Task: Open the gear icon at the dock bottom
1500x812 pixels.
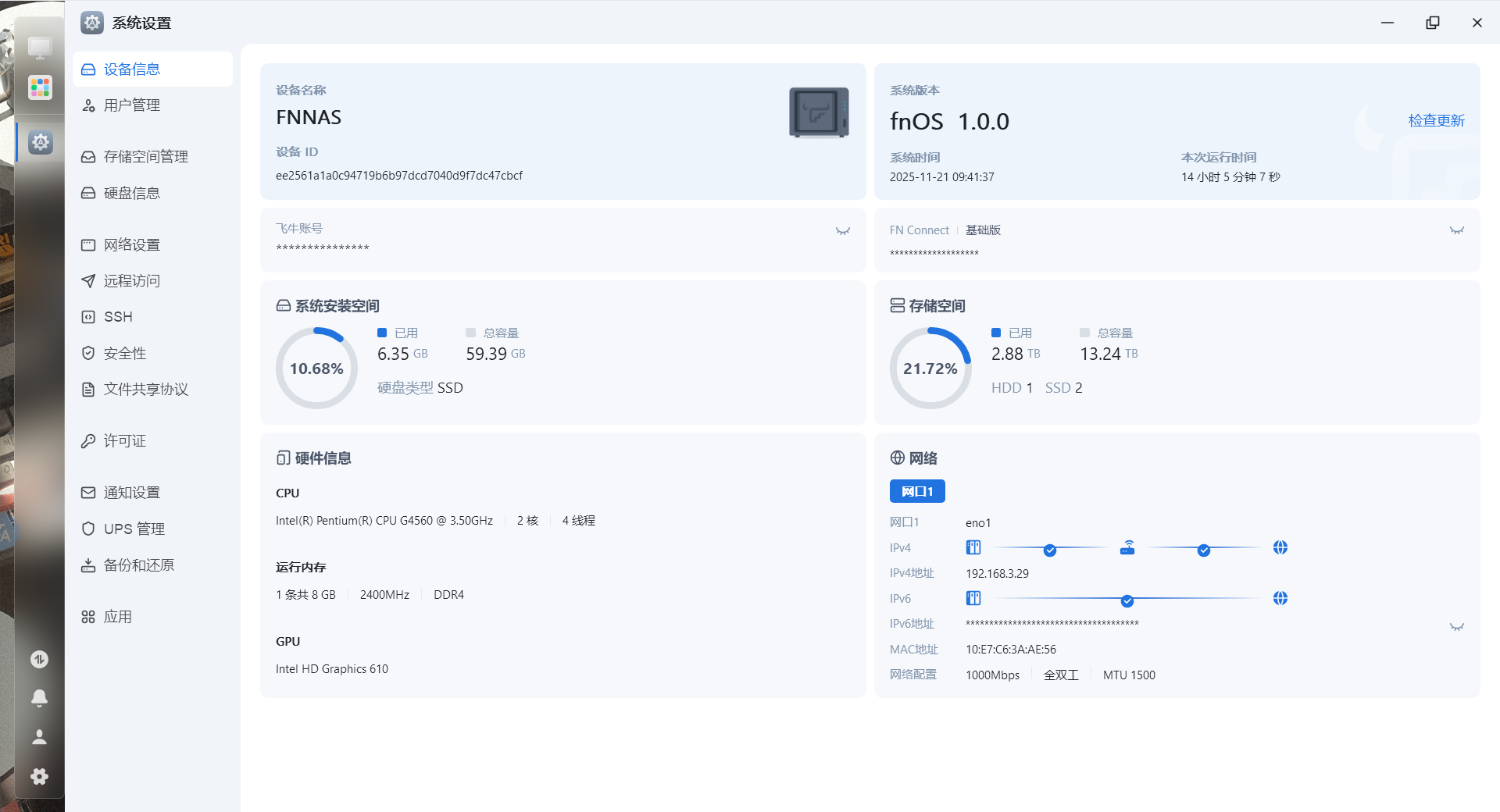Action: 39,776
